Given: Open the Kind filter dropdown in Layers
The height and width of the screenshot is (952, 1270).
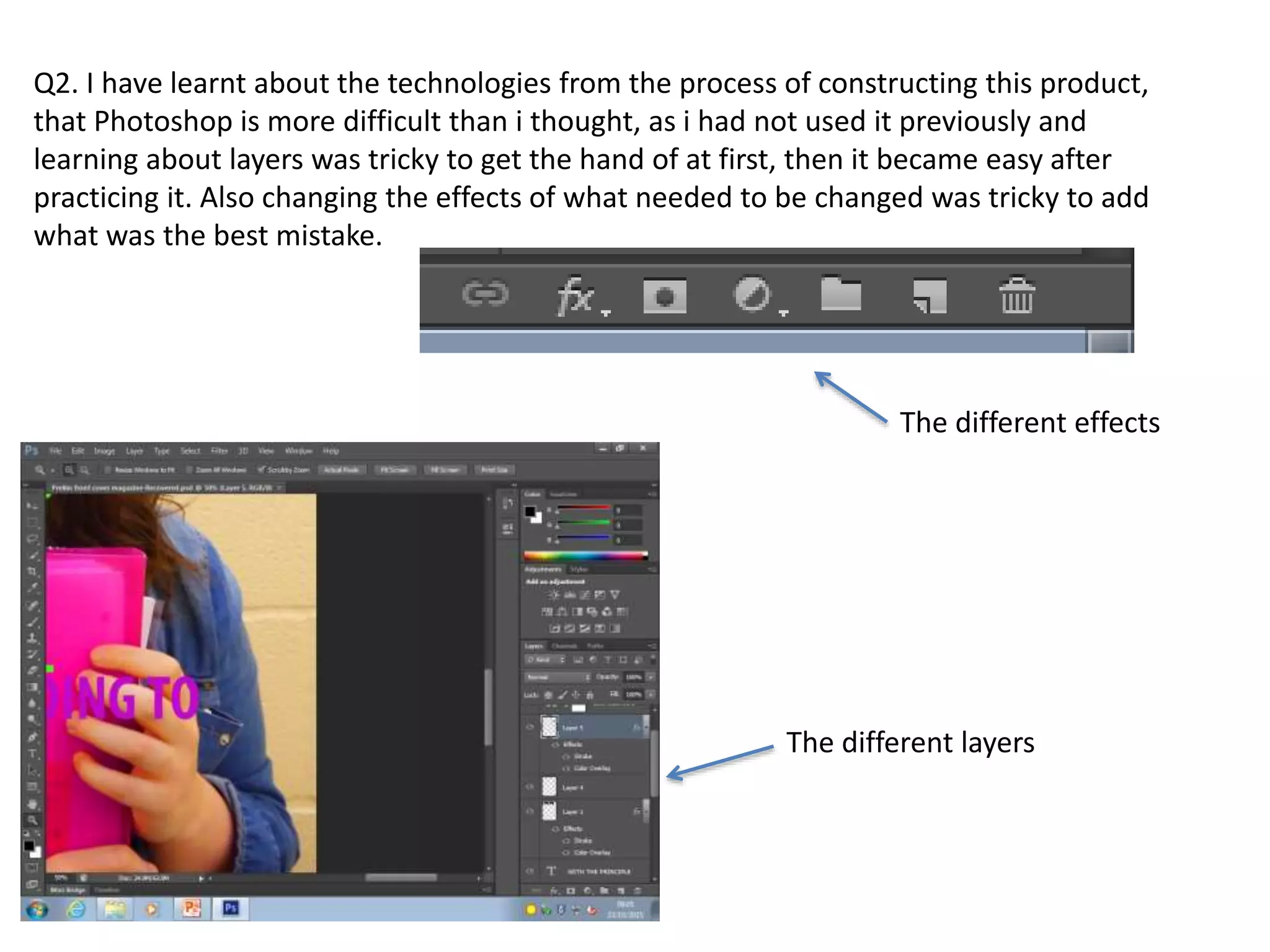Looking at the screenshot, I should click(x=546, y=659).
